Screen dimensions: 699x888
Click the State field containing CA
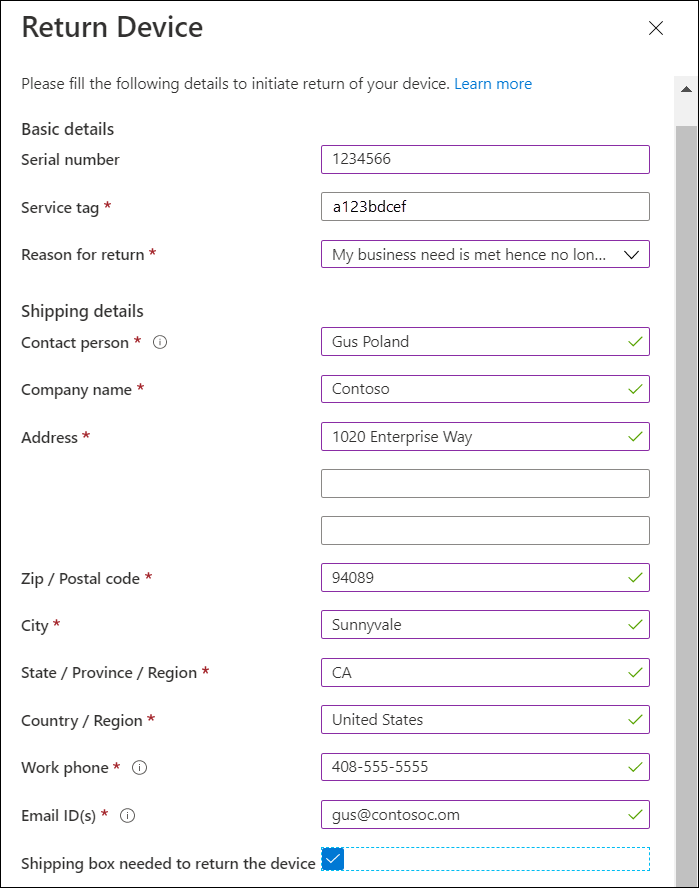tap(485, 672)
